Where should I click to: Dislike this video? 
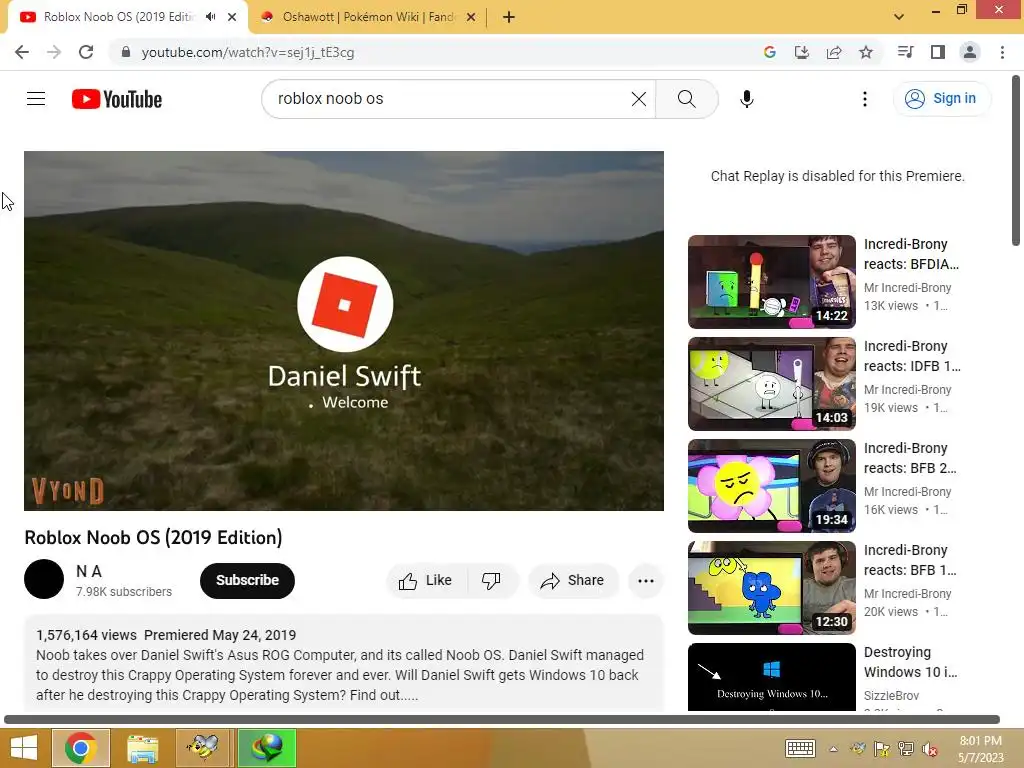click(492, 580)
